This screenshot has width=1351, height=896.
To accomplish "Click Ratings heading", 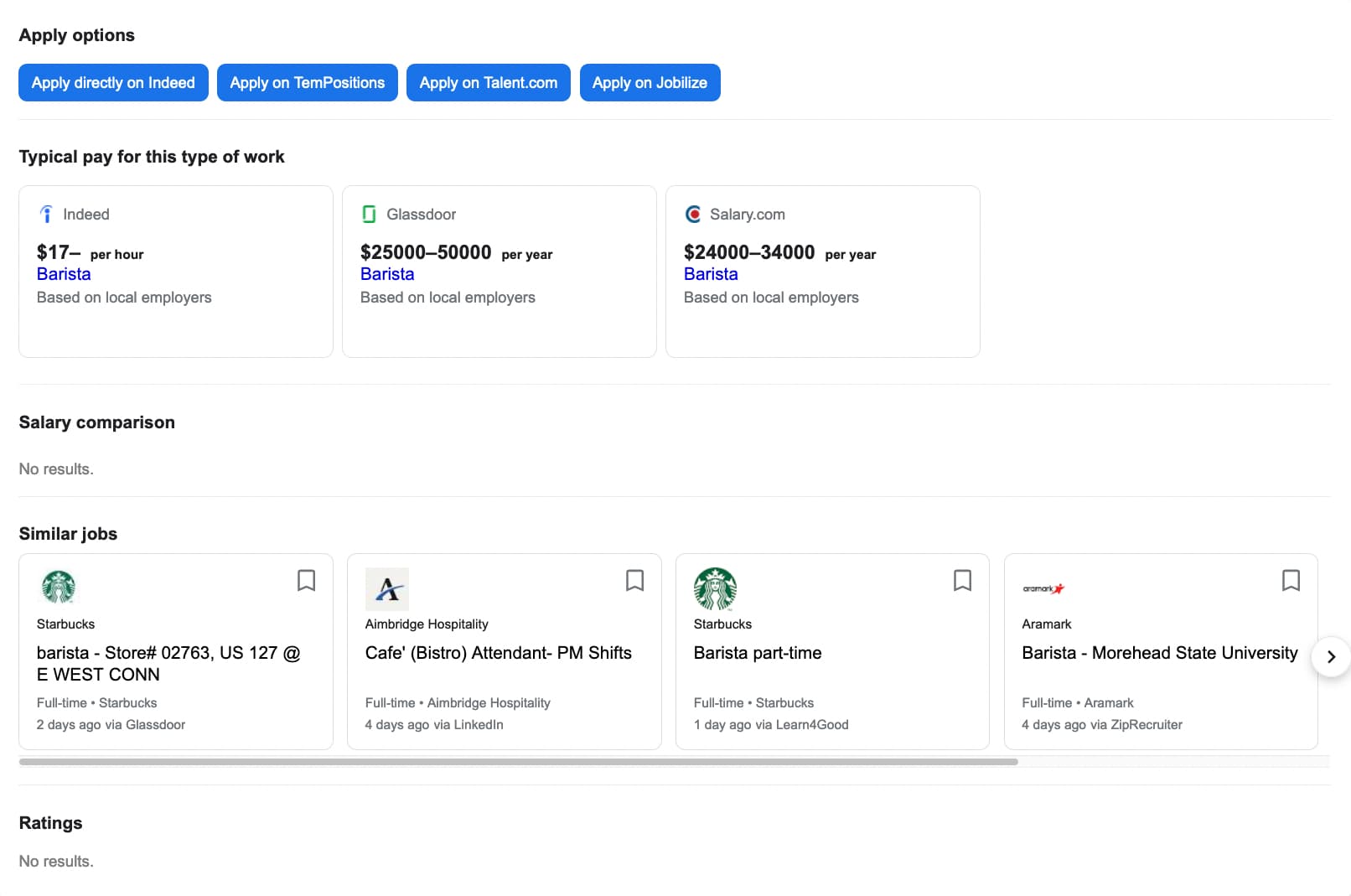I will (x=51, y=823).
